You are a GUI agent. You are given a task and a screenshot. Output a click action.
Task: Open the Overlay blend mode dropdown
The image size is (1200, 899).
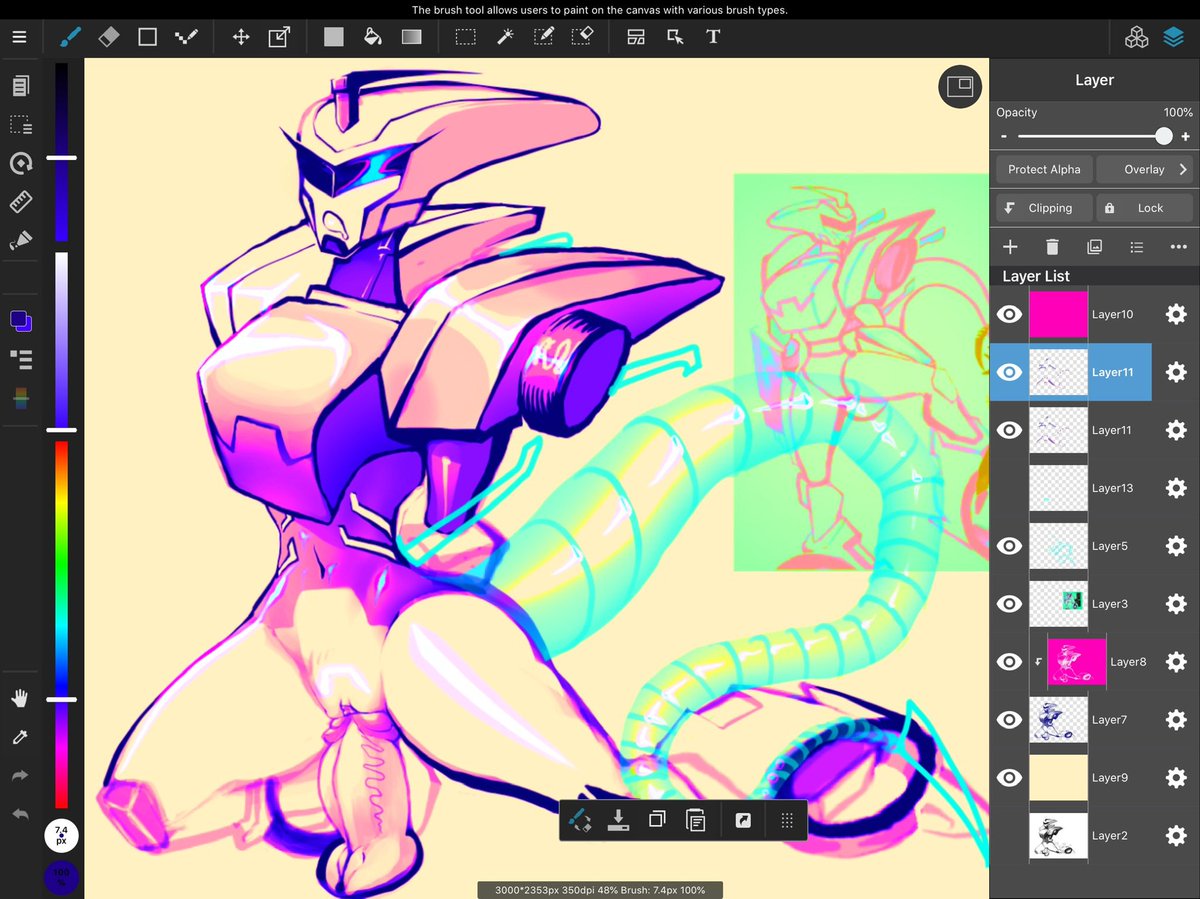click(x=1145, y=169)
